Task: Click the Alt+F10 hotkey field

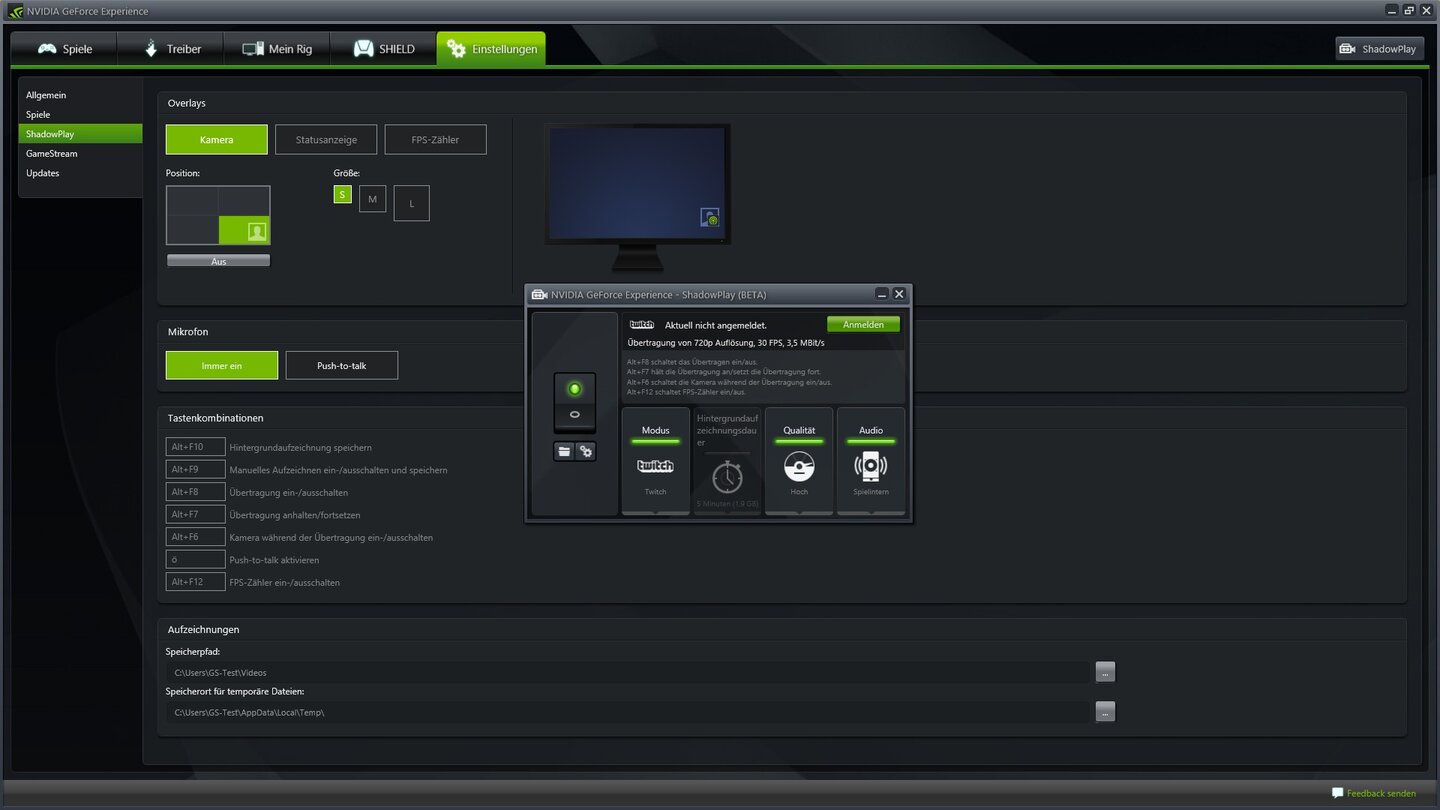Action: pos(196,447)
